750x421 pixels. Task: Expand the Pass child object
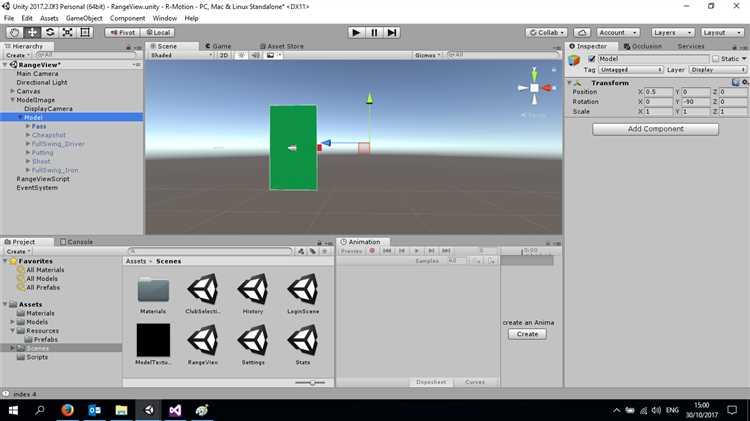pos(28,126)
